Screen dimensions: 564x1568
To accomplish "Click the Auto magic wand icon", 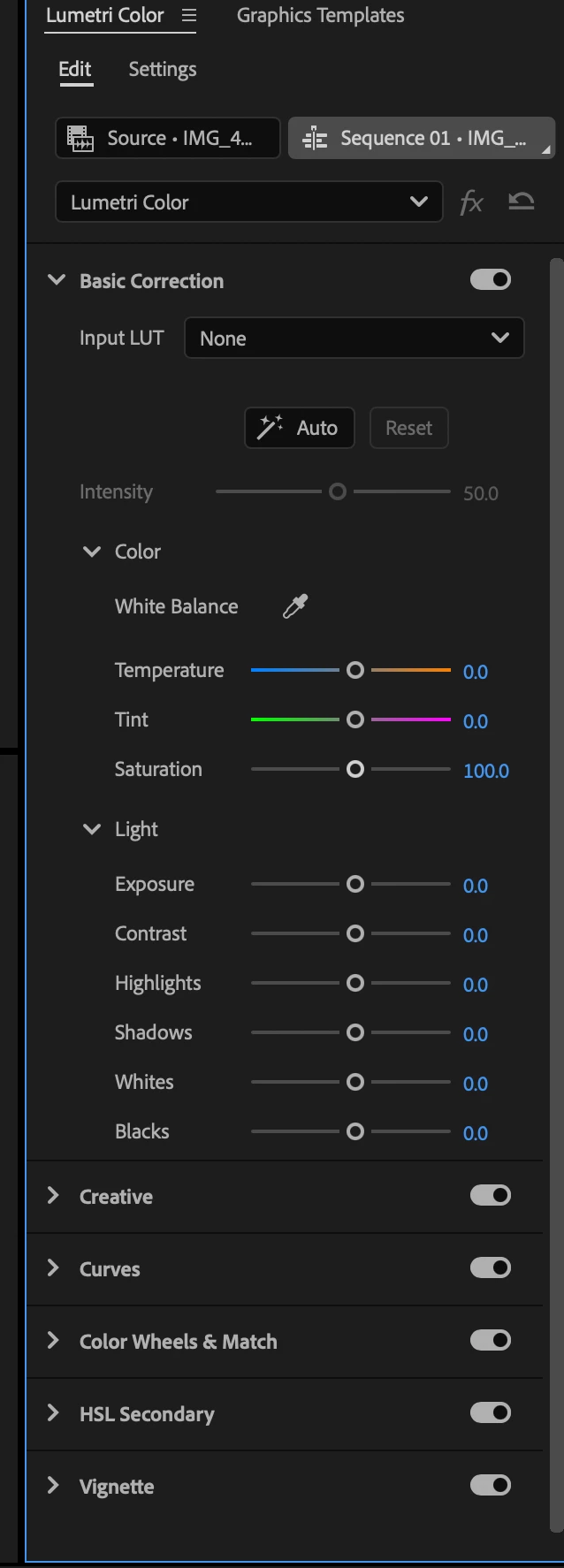I will tap(270, 428).
